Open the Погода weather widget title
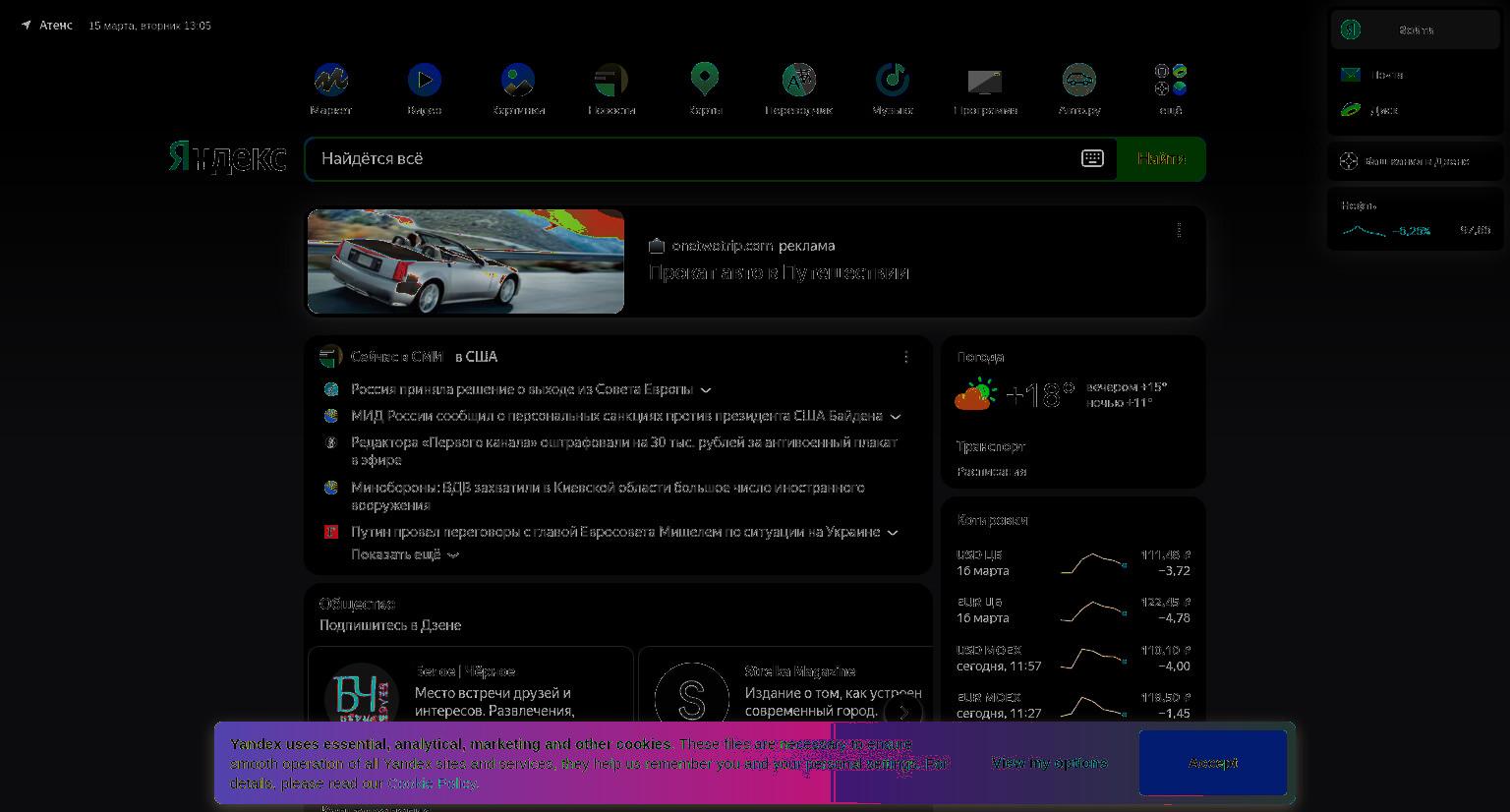 tap(981, 357)
